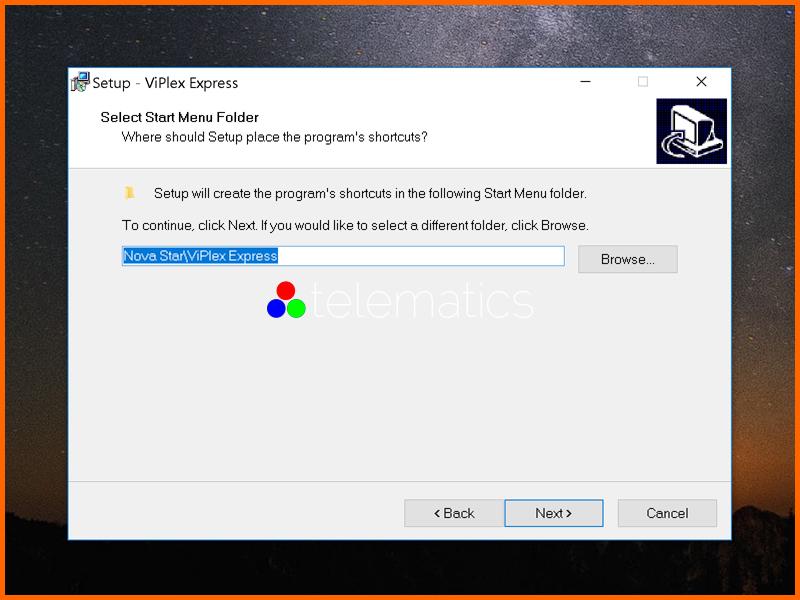Screen dimensions: 800x600
Task: Cancel the ViPlex Express setup
Action: (x=667, y=513)
